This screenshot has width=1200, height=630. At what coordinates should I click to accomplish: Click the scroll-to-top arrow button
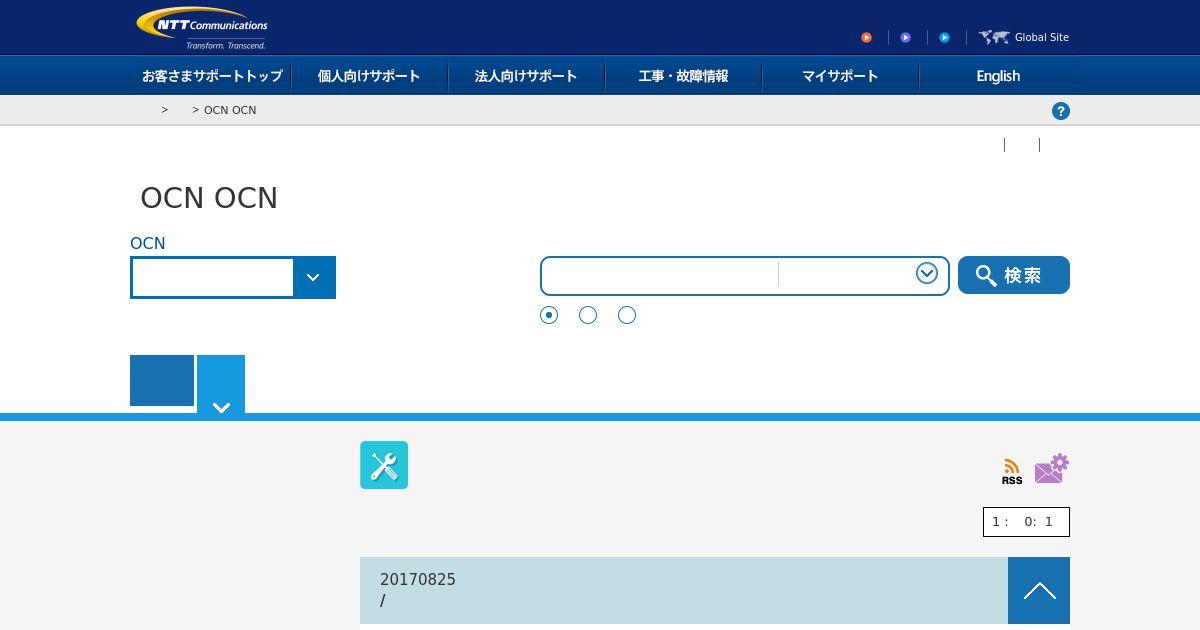pyautogui.click(x=1039, y=591)
